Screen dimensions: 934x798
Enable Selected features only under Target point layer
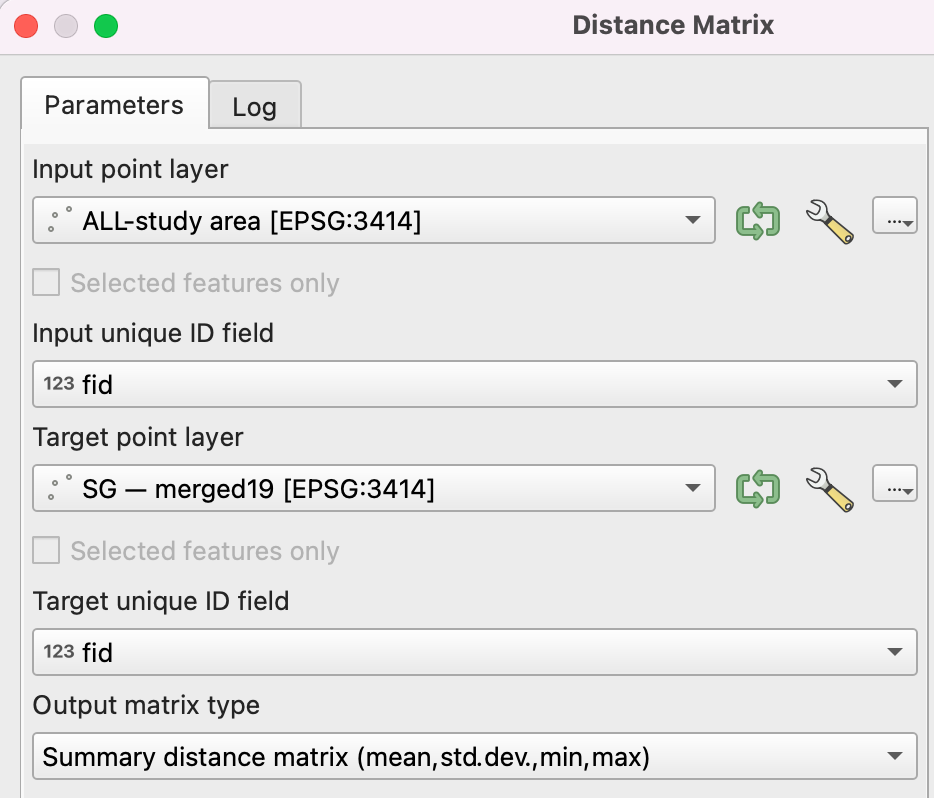click(46, 551)
